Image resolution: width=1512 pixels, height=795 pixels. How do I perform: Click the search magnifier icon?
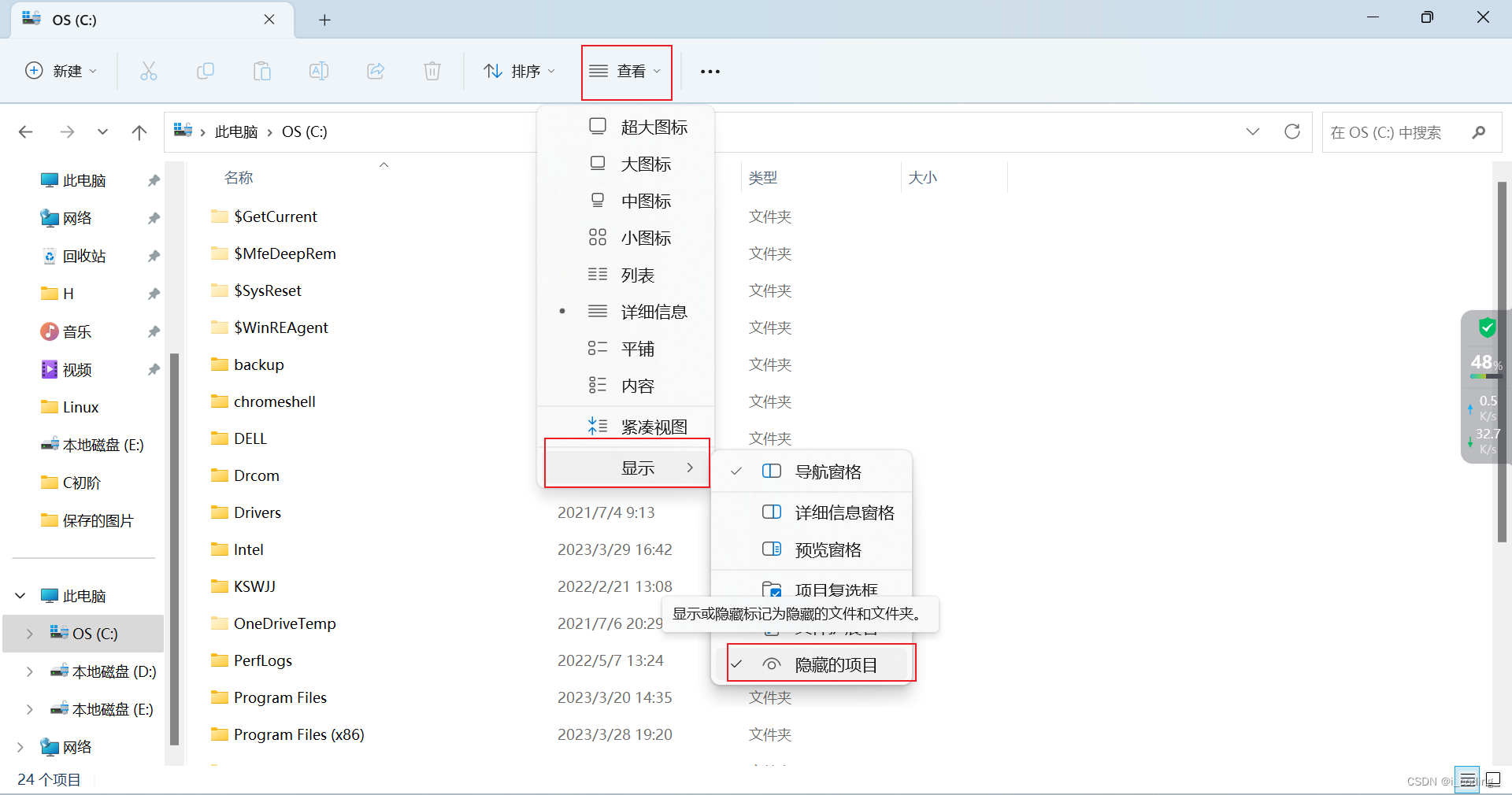(x=1479, y=132)
